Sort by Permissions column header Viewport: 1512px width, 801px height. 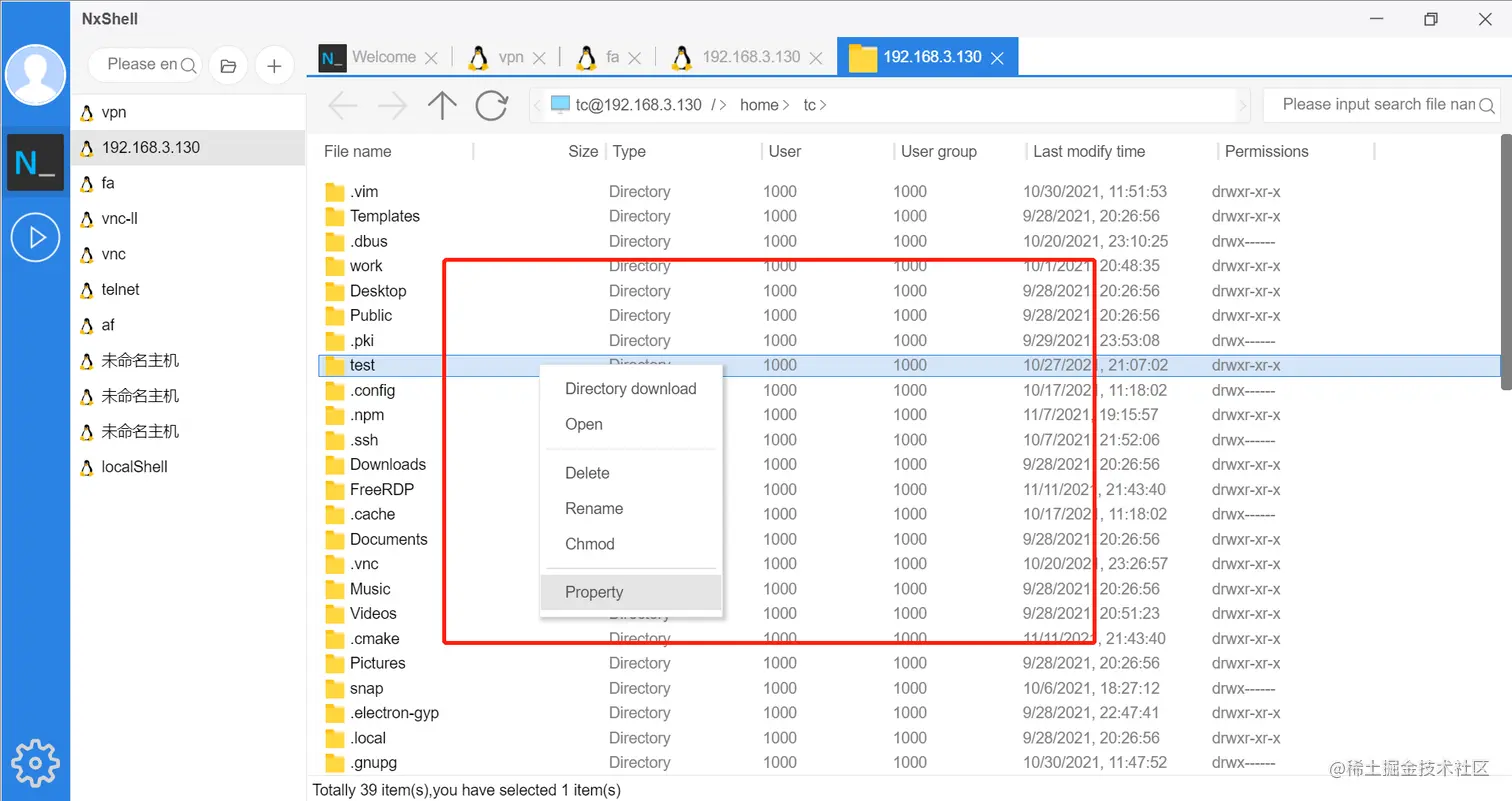pos(1267,152)
